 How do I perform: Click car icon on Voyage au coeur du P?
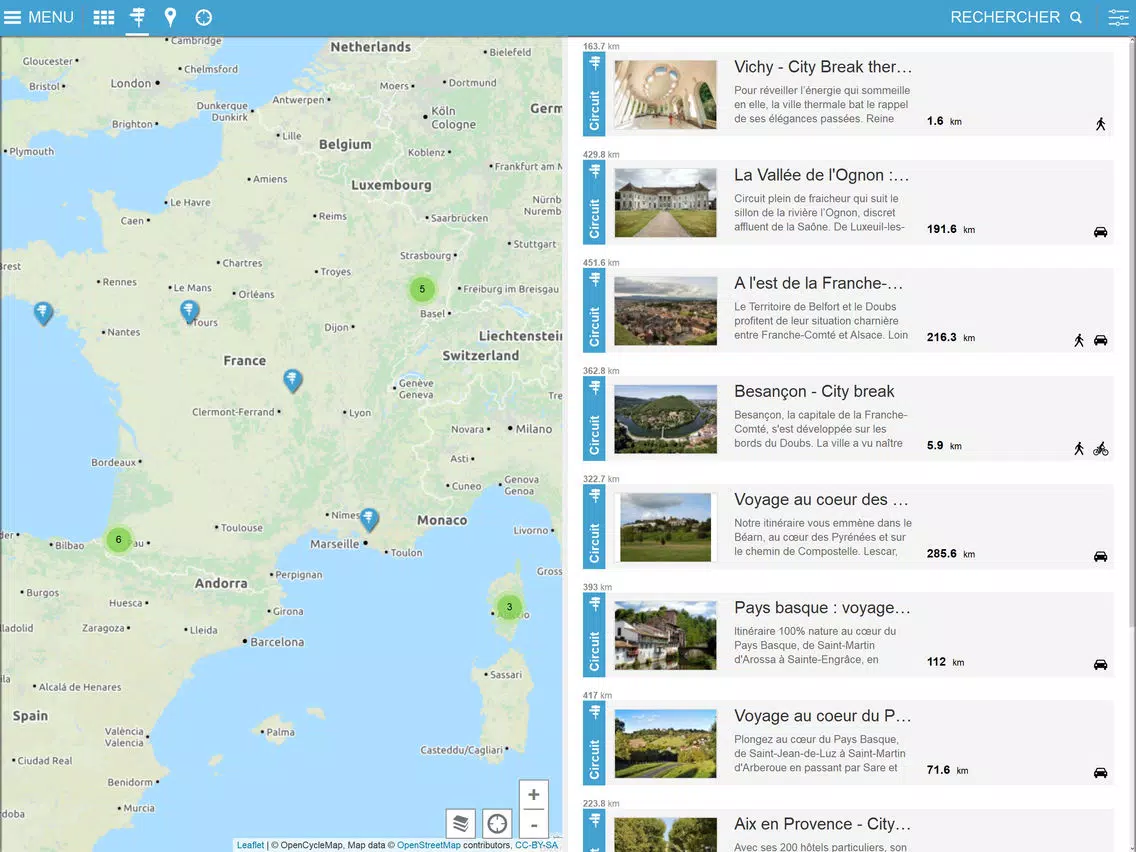point(1100,772)
